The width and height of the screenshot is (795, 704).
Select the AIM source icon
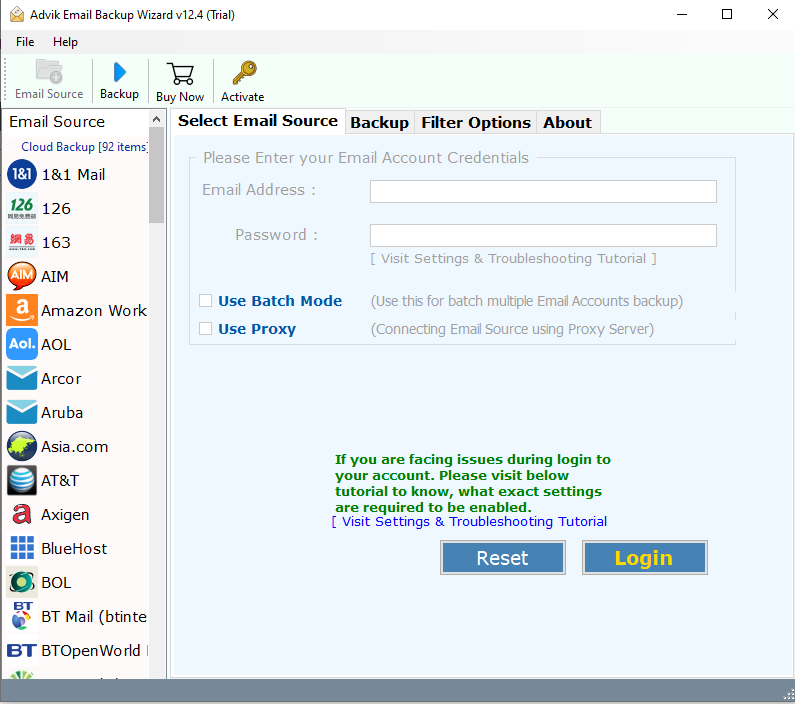(x=22, y=276)
